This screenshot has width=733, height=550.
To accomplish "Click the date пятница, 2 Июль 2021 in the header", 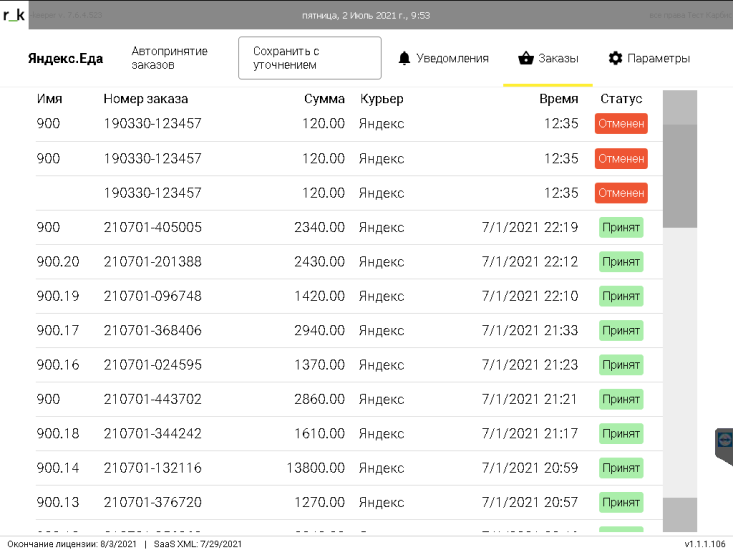I will tap(348, 15).
